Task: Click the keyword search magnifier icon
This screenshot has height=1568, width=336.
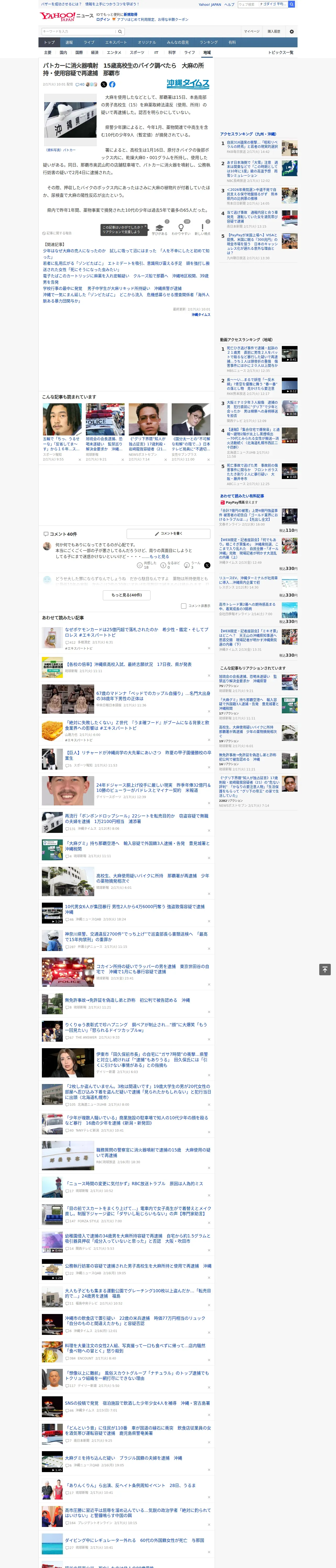Action: [x=120, y=31]
